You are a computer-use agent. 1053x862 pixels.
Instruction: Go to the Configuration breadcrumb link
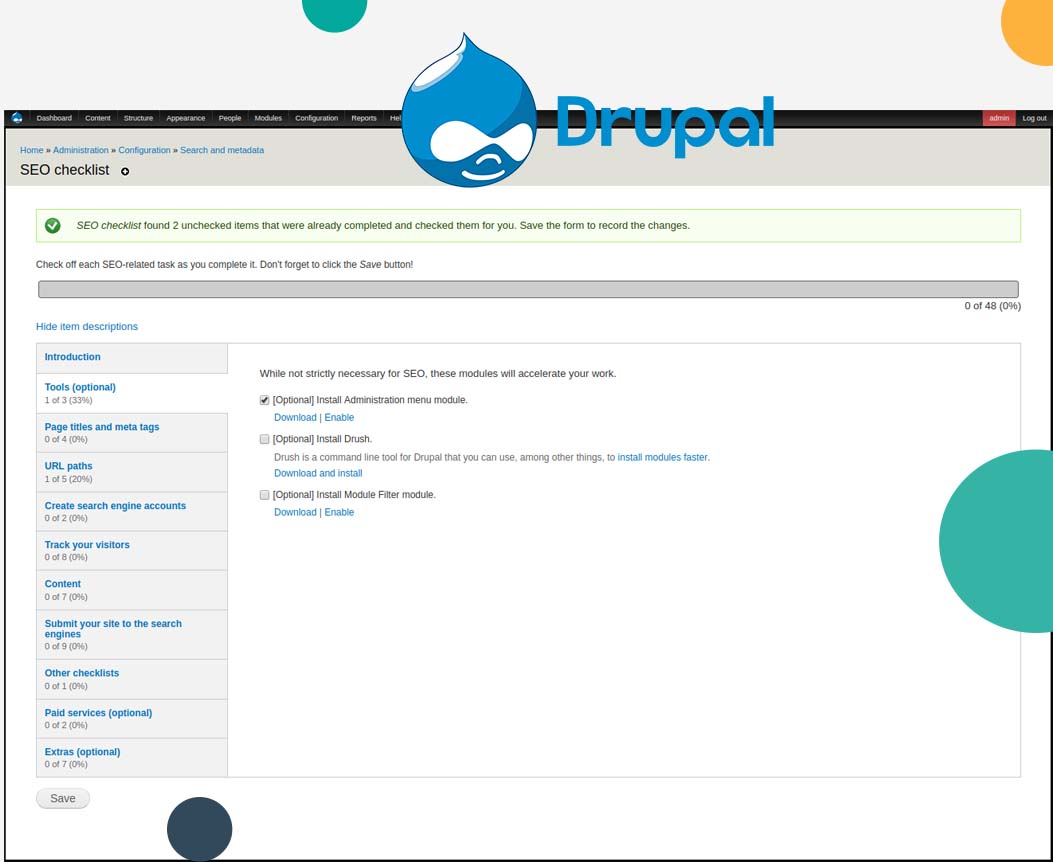pyautogui.click(x=144, y=150)
